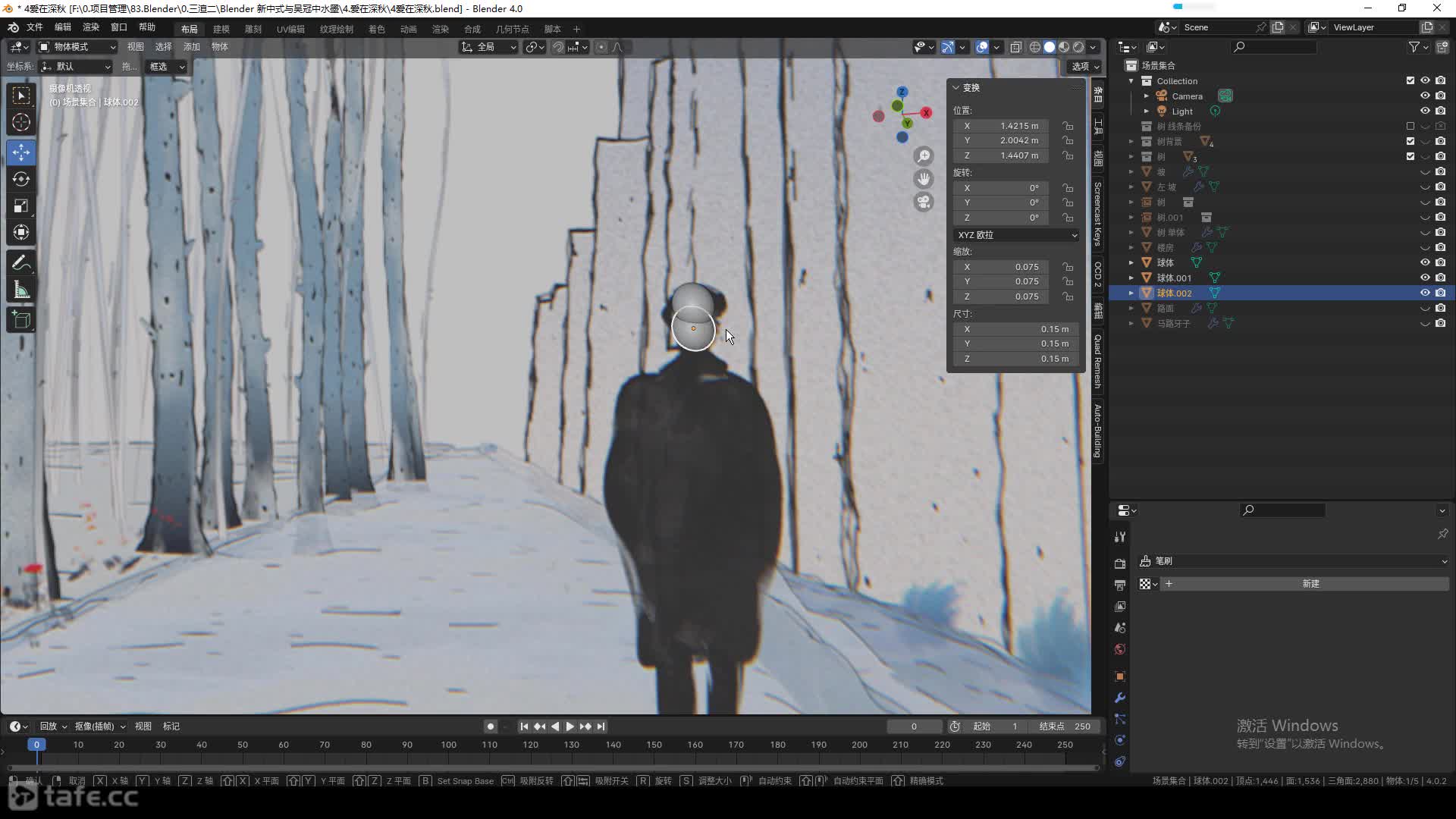Open the 全局 transform orientation dropdown
Screen dimensions: 1456x819
488,47
